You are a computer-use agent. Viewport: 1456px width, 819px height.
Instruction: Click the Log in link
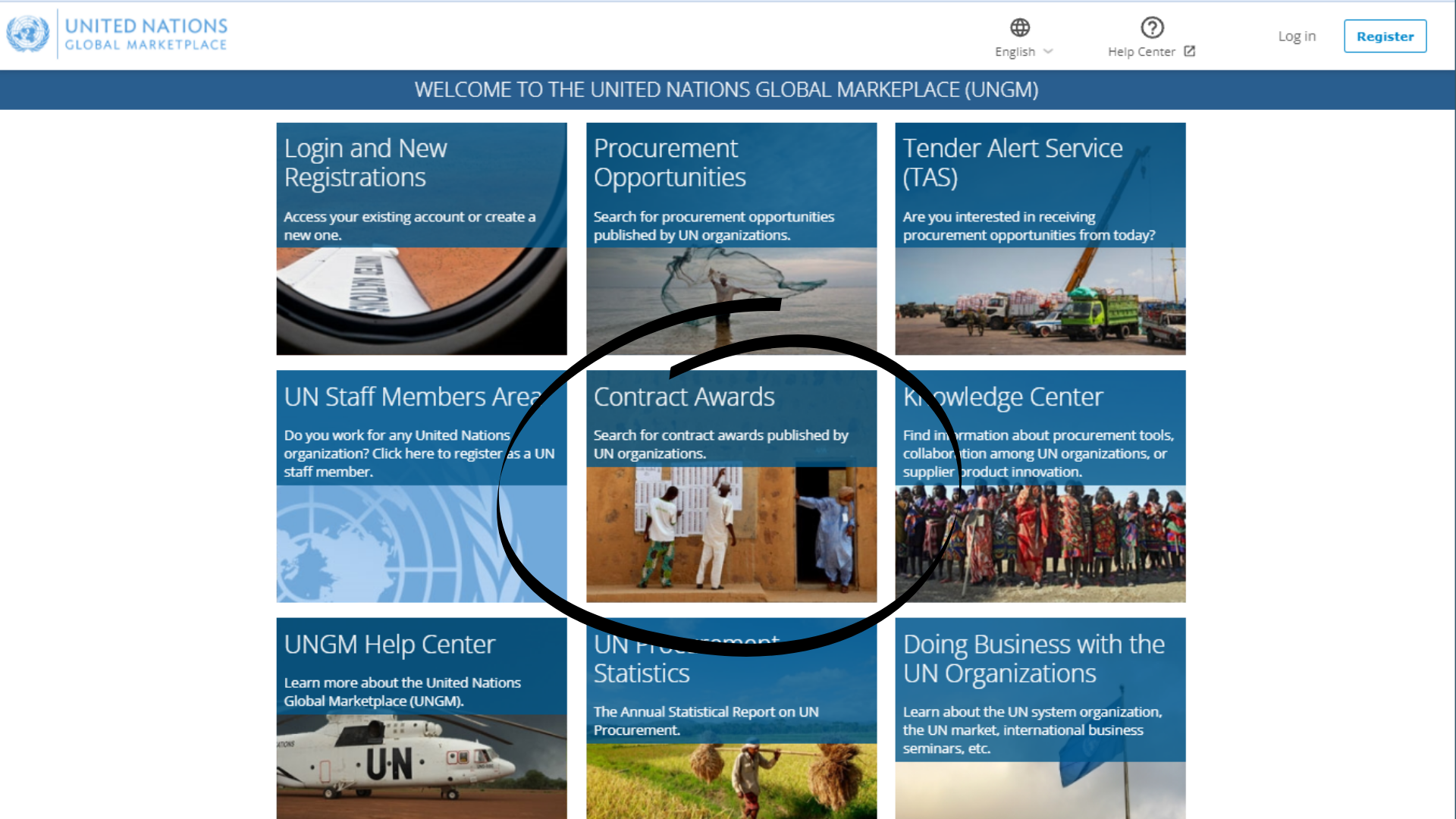1297,36
